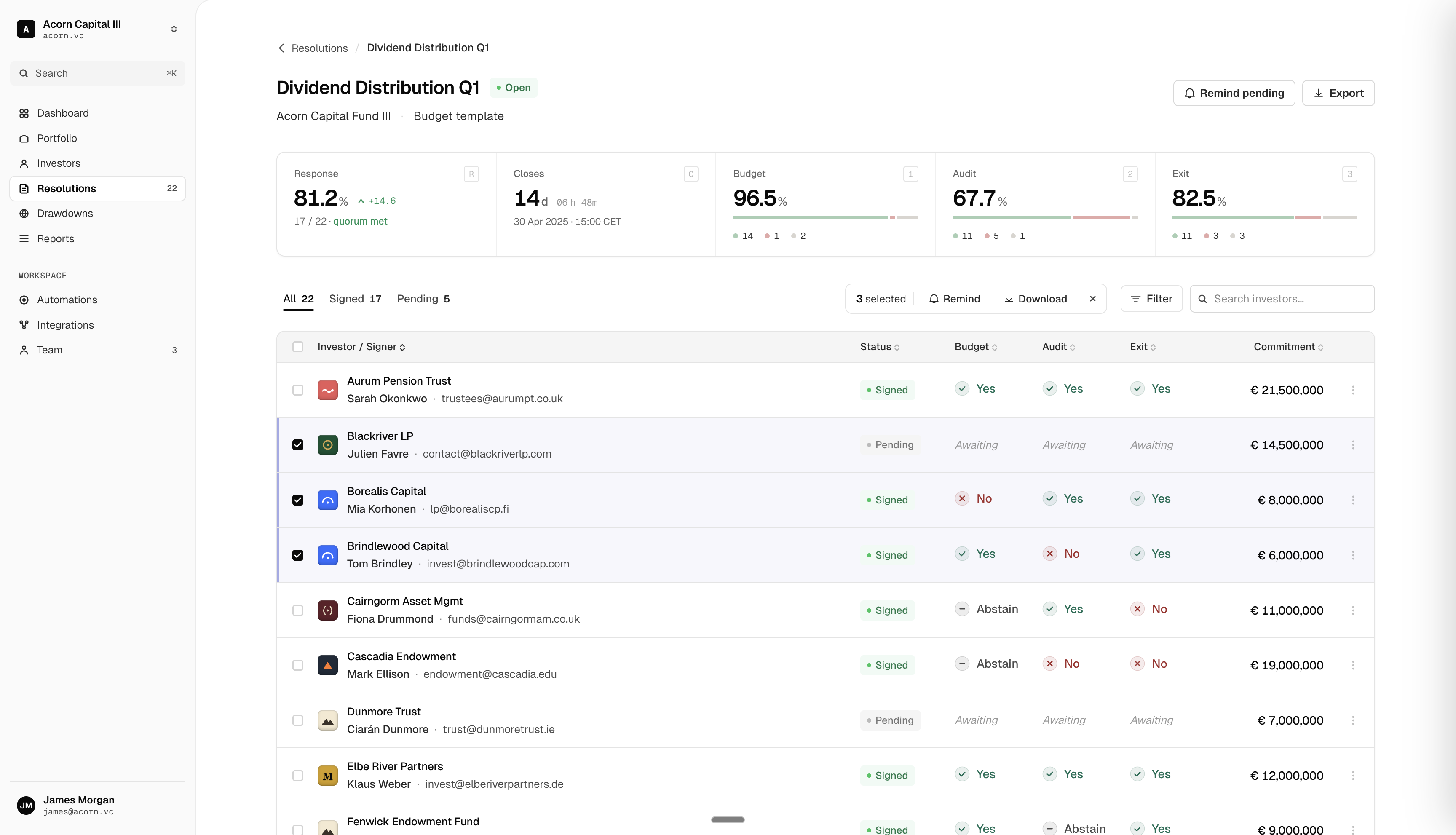Image resolution: width=1456 pixels, height=835 pixels.
Task: Open Reports section
Action: (x=97, y=238)
